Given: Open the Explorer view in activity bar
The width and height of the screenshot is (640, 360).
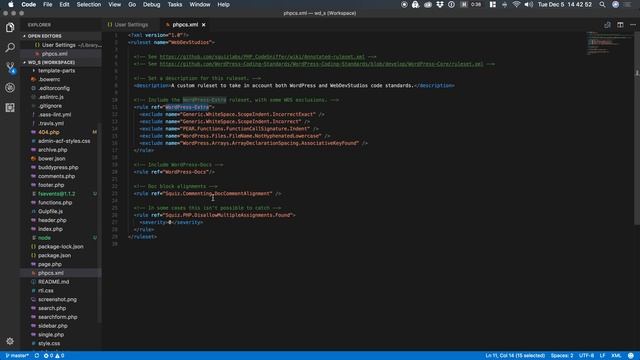Looking at the screenshot, I should click(10, 27).
